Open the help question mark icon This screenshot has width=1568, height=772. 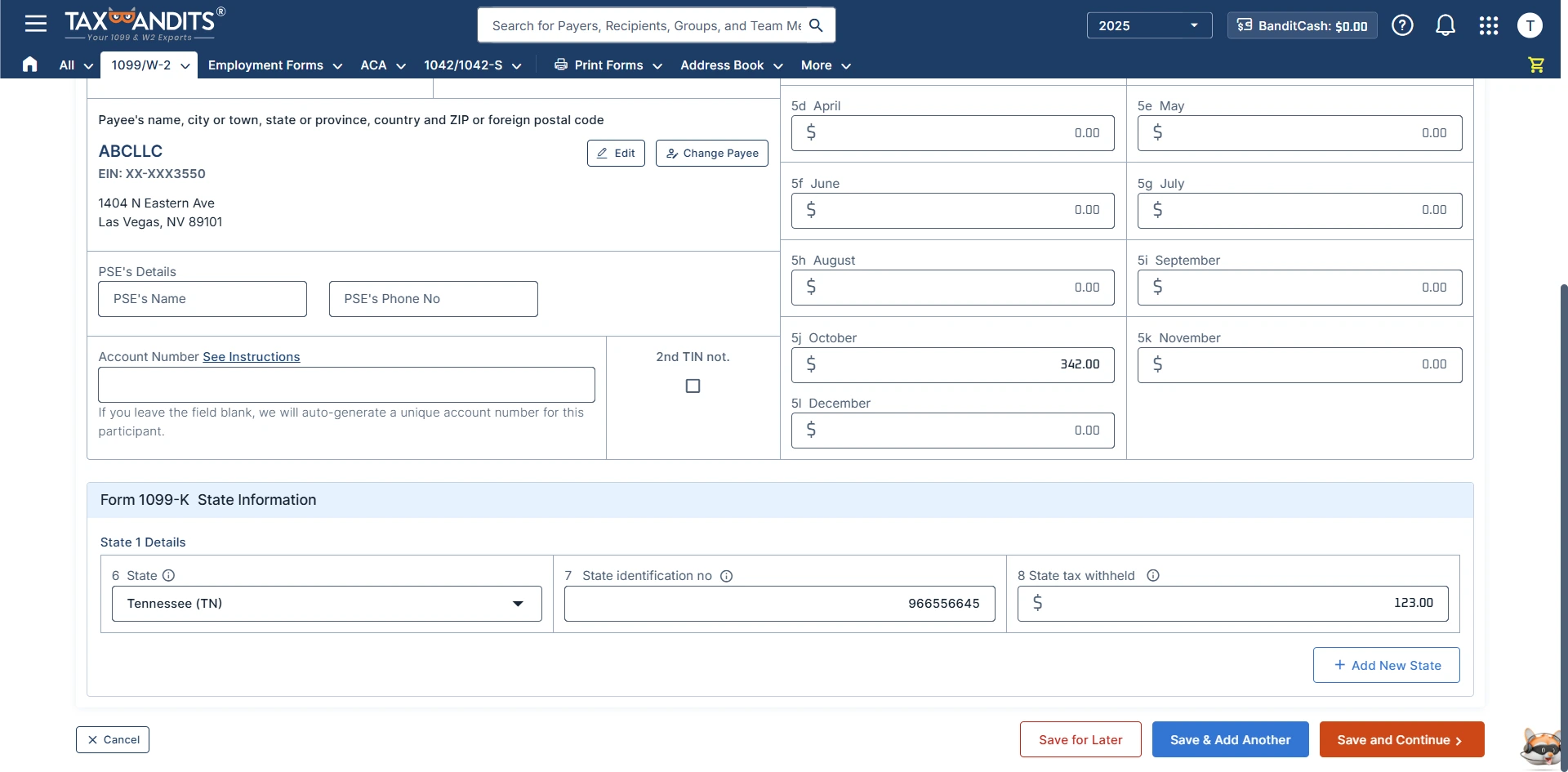point(1402,25)
